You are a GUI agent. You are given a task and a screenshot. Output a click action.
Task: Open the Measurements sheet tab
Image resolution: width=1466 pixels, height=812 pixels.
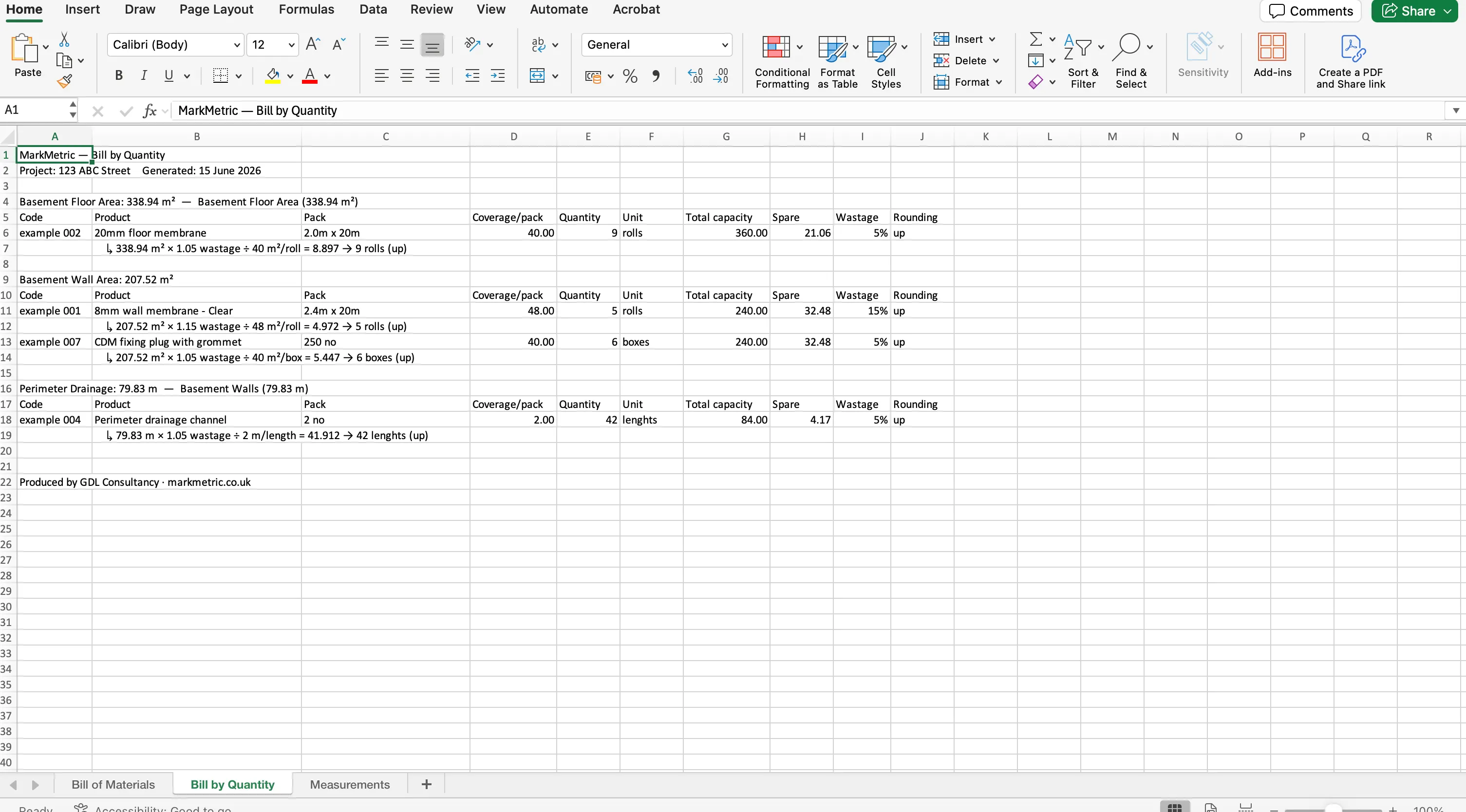[350, 785]
